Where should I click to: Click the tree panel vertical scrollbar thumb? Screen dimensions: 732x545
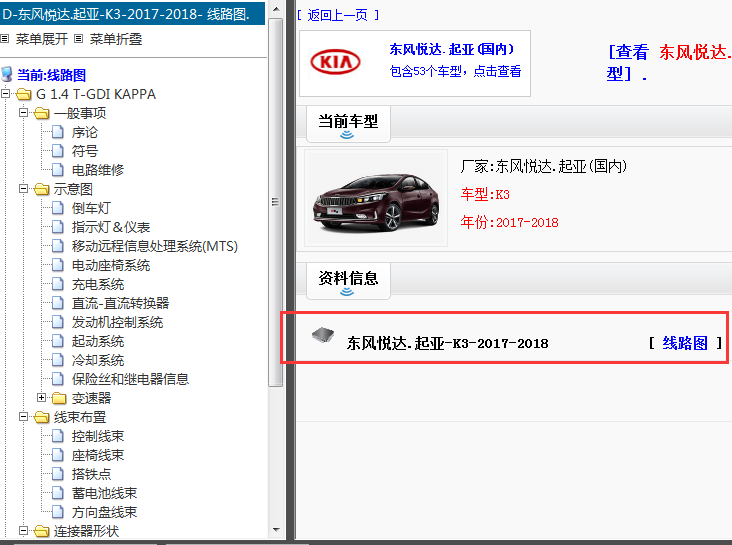(x=276, y=202)
